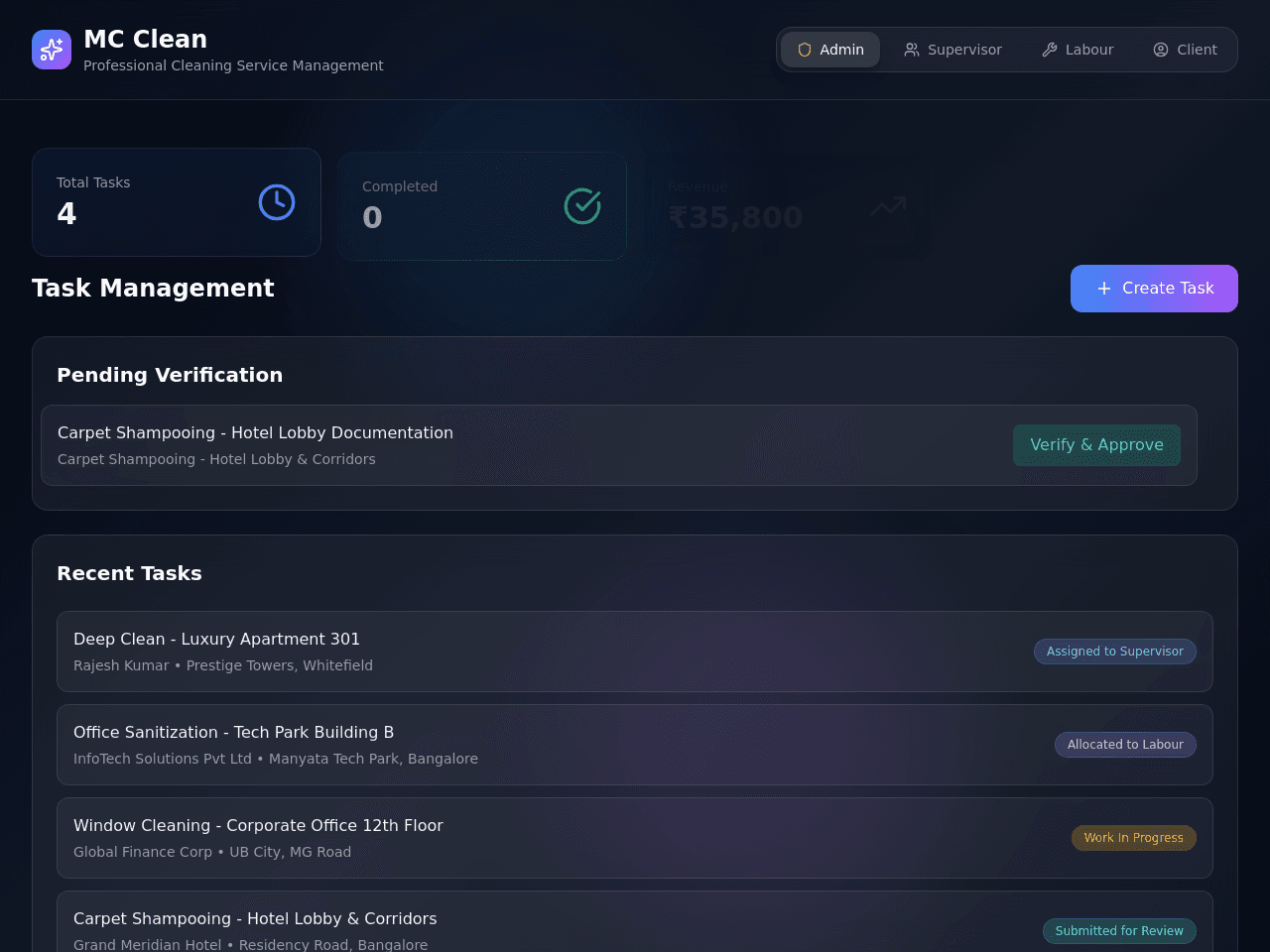Switch to the Labour role tab
The height and width of the screenshot is (952, 1270).
(1078, 50)
